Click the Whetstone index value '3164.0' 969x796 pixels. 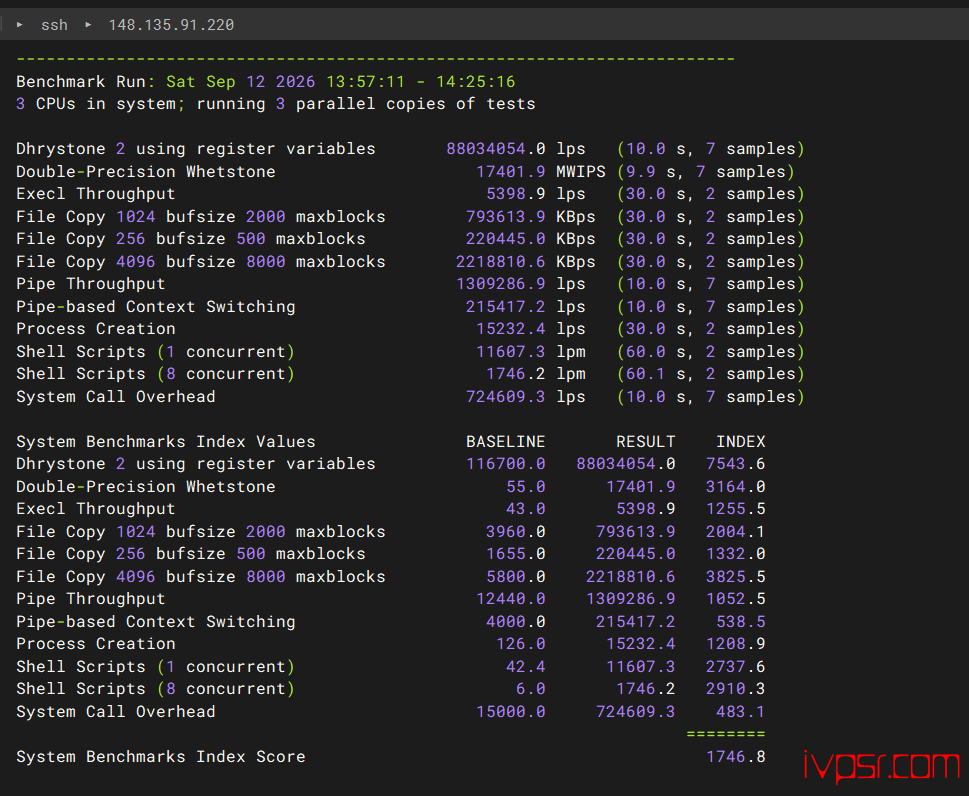[735, 487]
